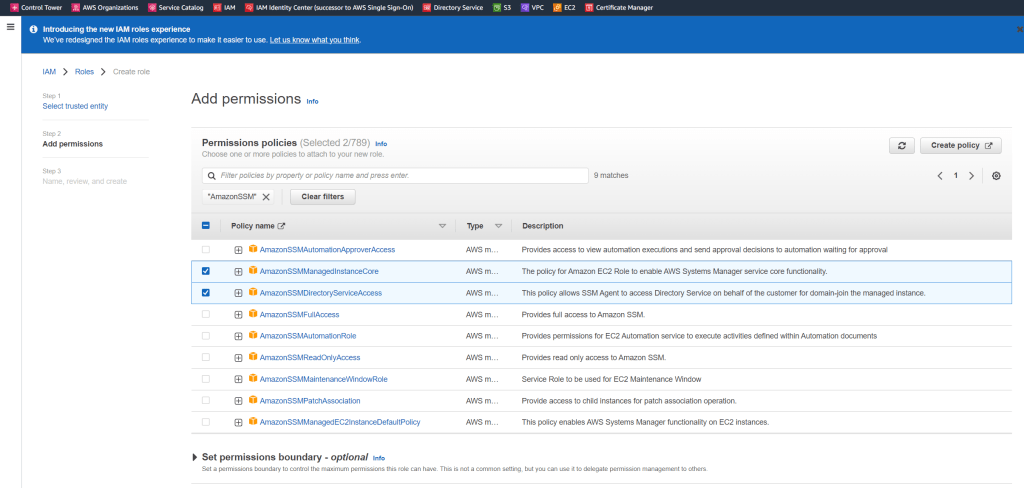Expand AmazonSSMDirectoryServiceAccess policy details

238,293
